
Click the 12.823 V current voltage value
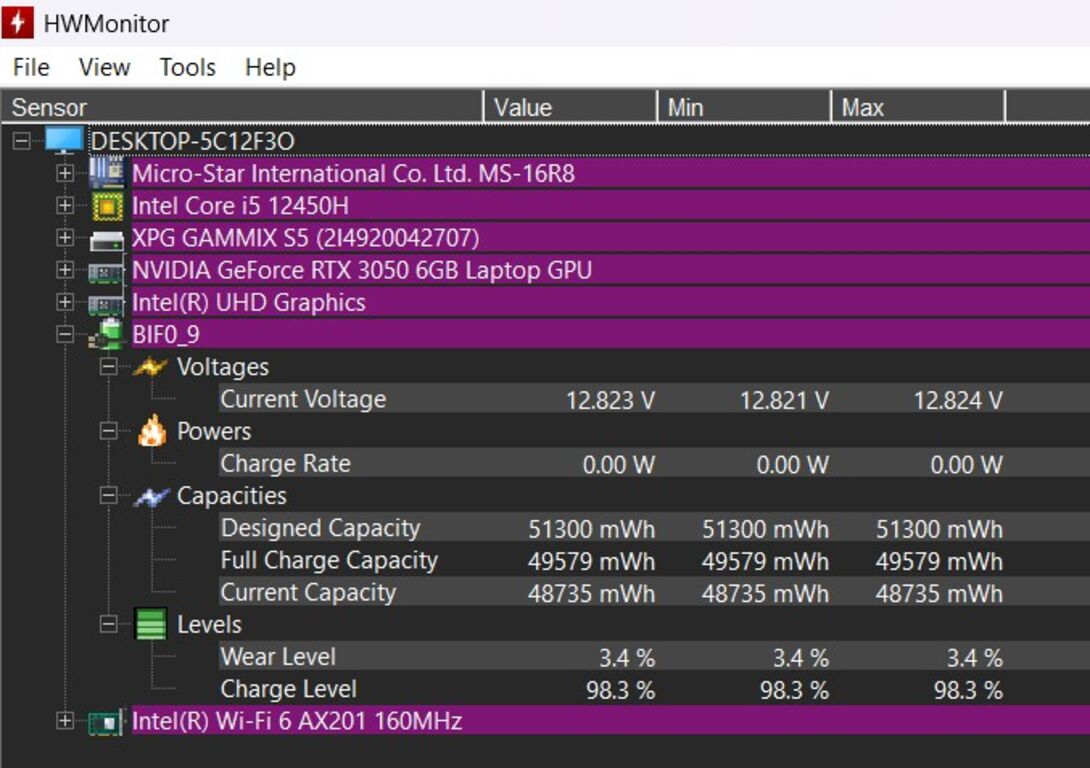610,400
